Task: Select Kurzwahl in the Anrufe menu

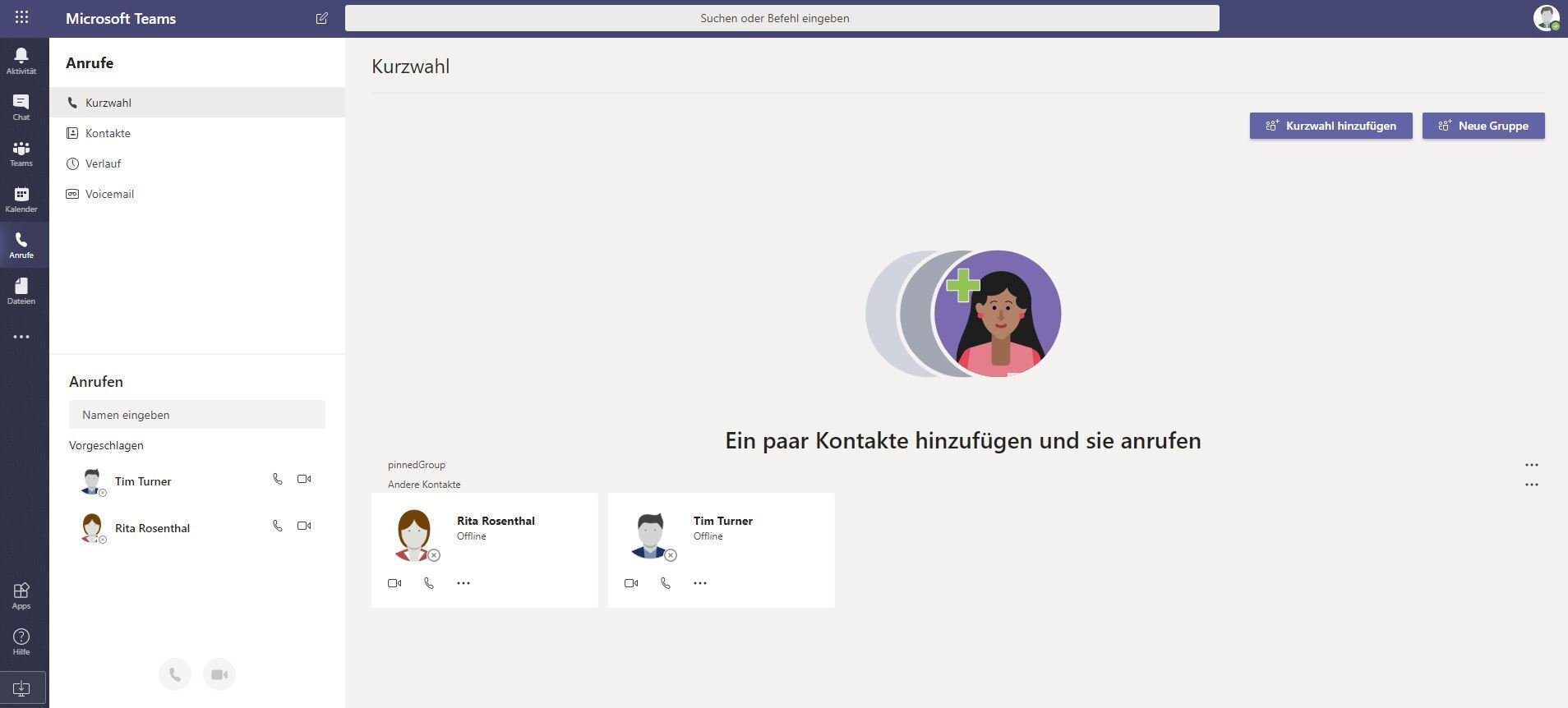Action: pyautogui.click(x=197, y=103)
